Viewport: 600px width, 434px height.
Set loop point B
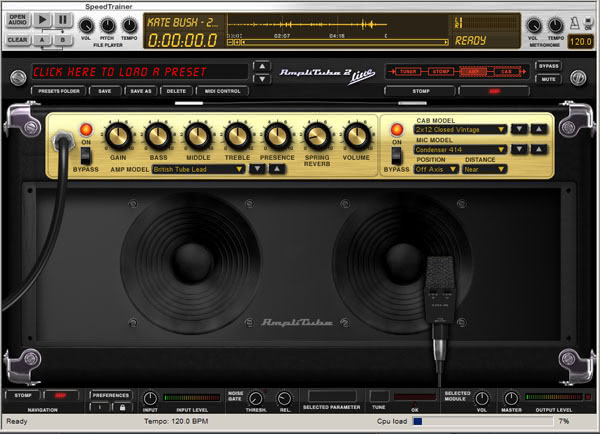[63, 40]
